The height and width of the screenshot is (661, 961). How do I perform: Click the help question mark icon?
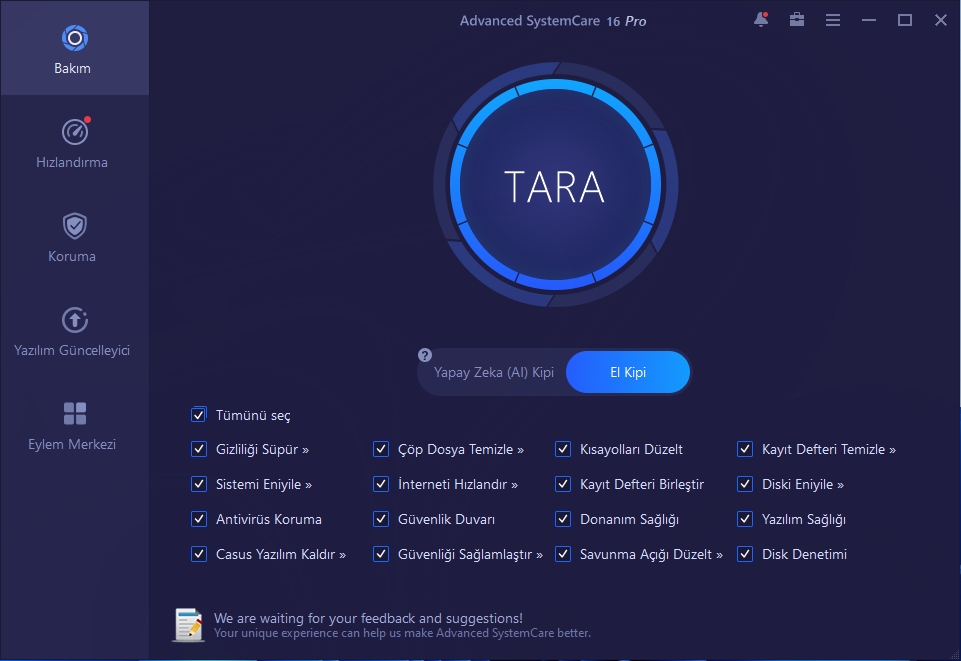[425, 355]
